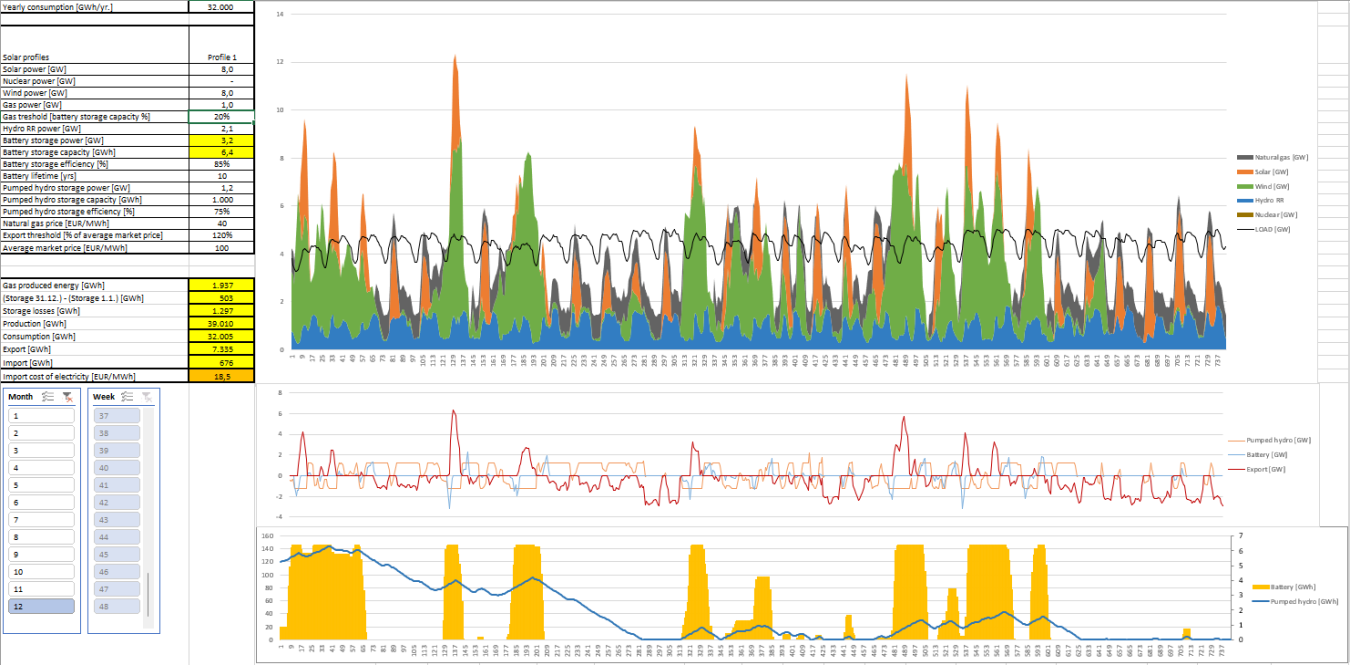Click the Gas threshold 20% cell
This screenshot has width=1350, height=665.
(x=221, y=117)
